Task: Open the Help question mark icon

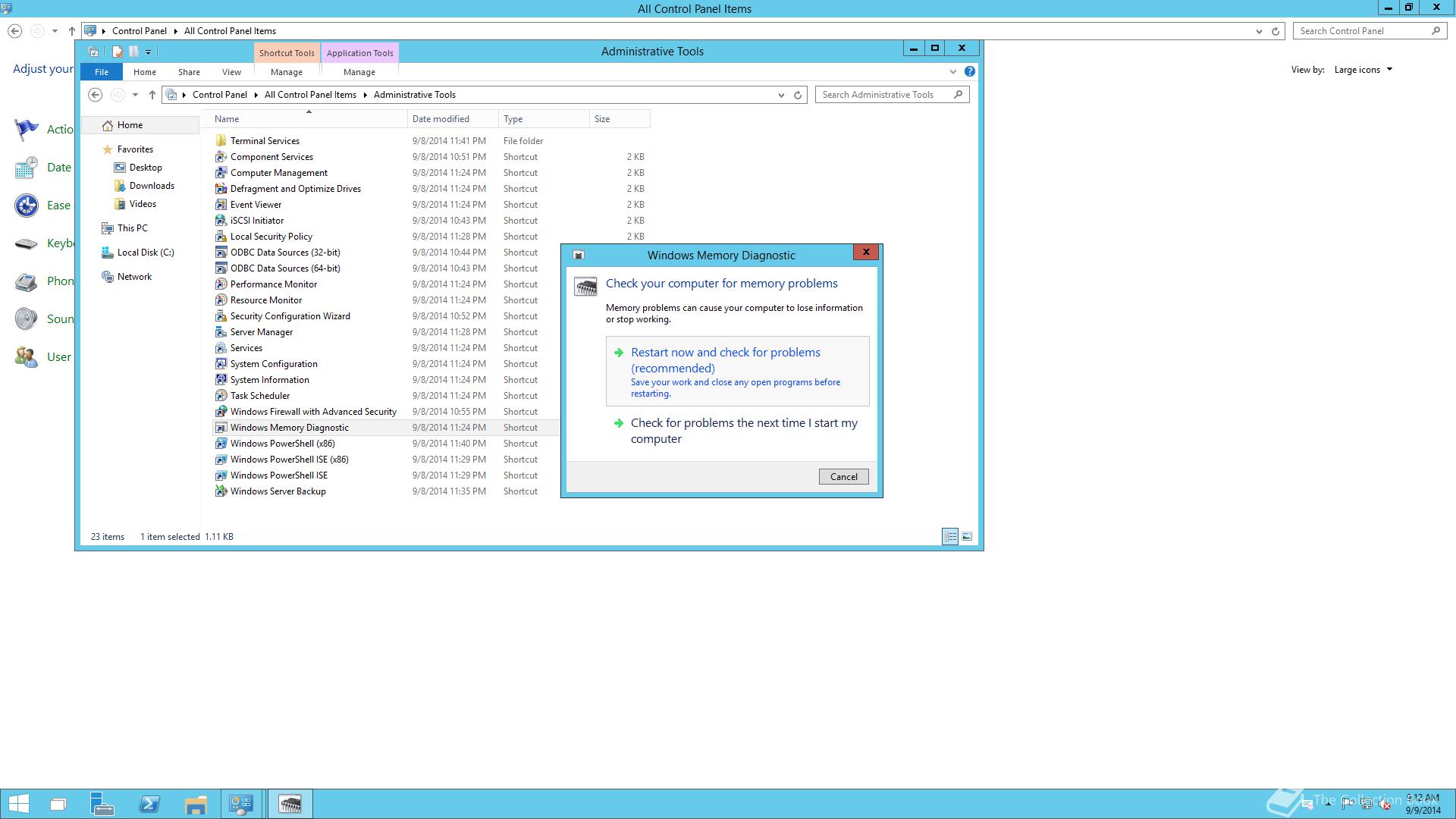Action: [x=969, y=71]
